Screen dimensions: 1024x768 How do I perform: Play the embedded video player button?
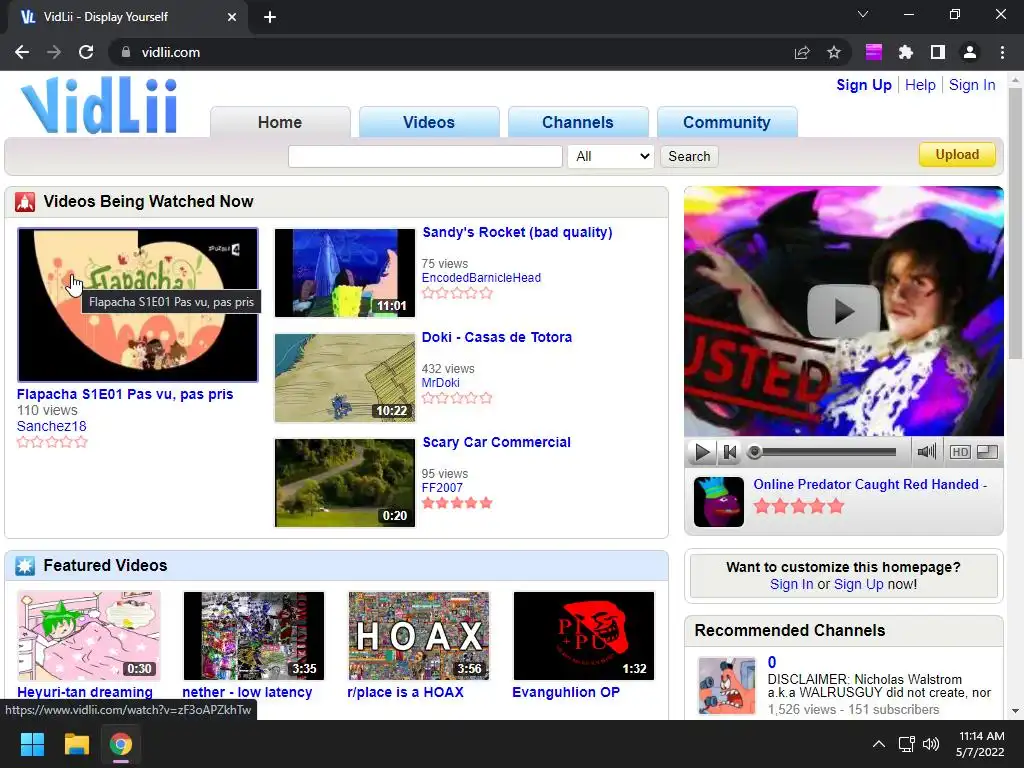pos(702,452)
